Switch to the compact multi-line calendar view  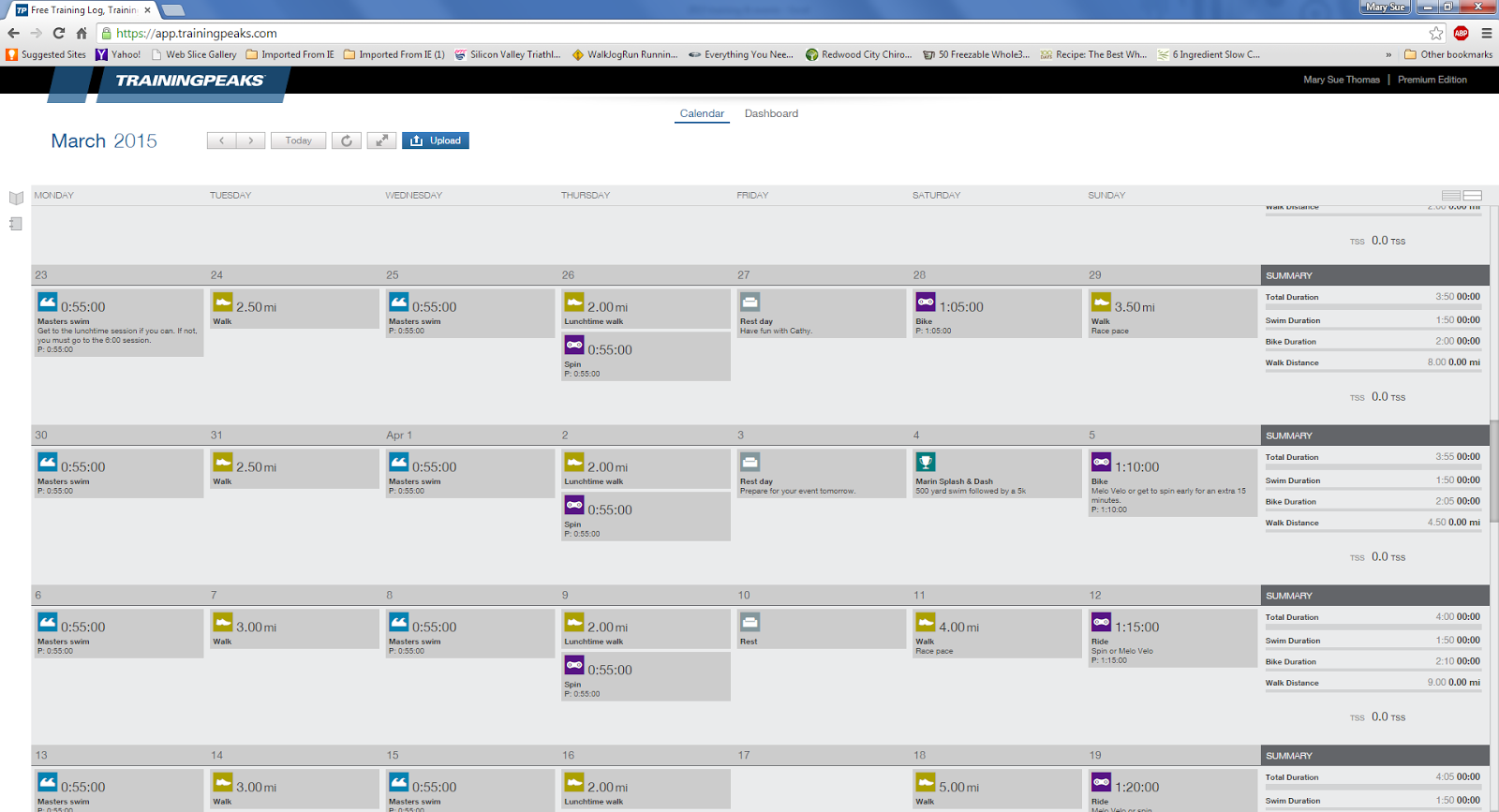point(1451,196)
